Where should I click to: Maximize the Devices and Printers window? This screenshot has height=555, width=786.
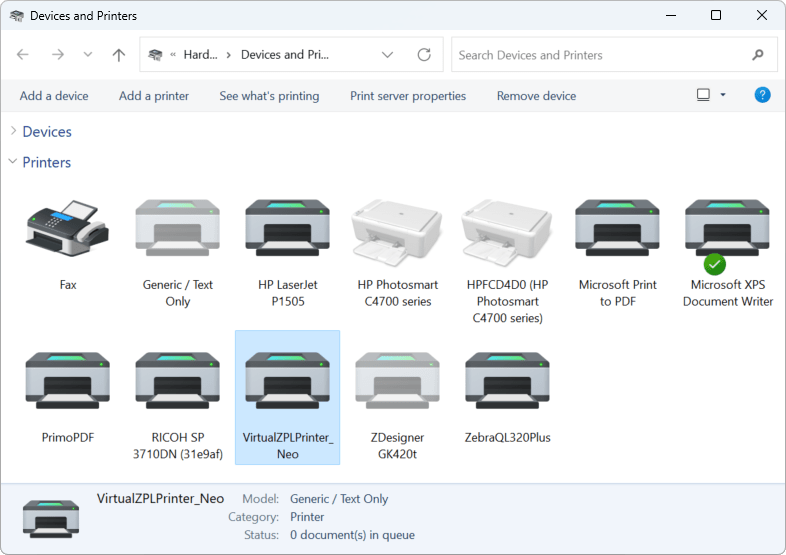(x=716, y=15)
